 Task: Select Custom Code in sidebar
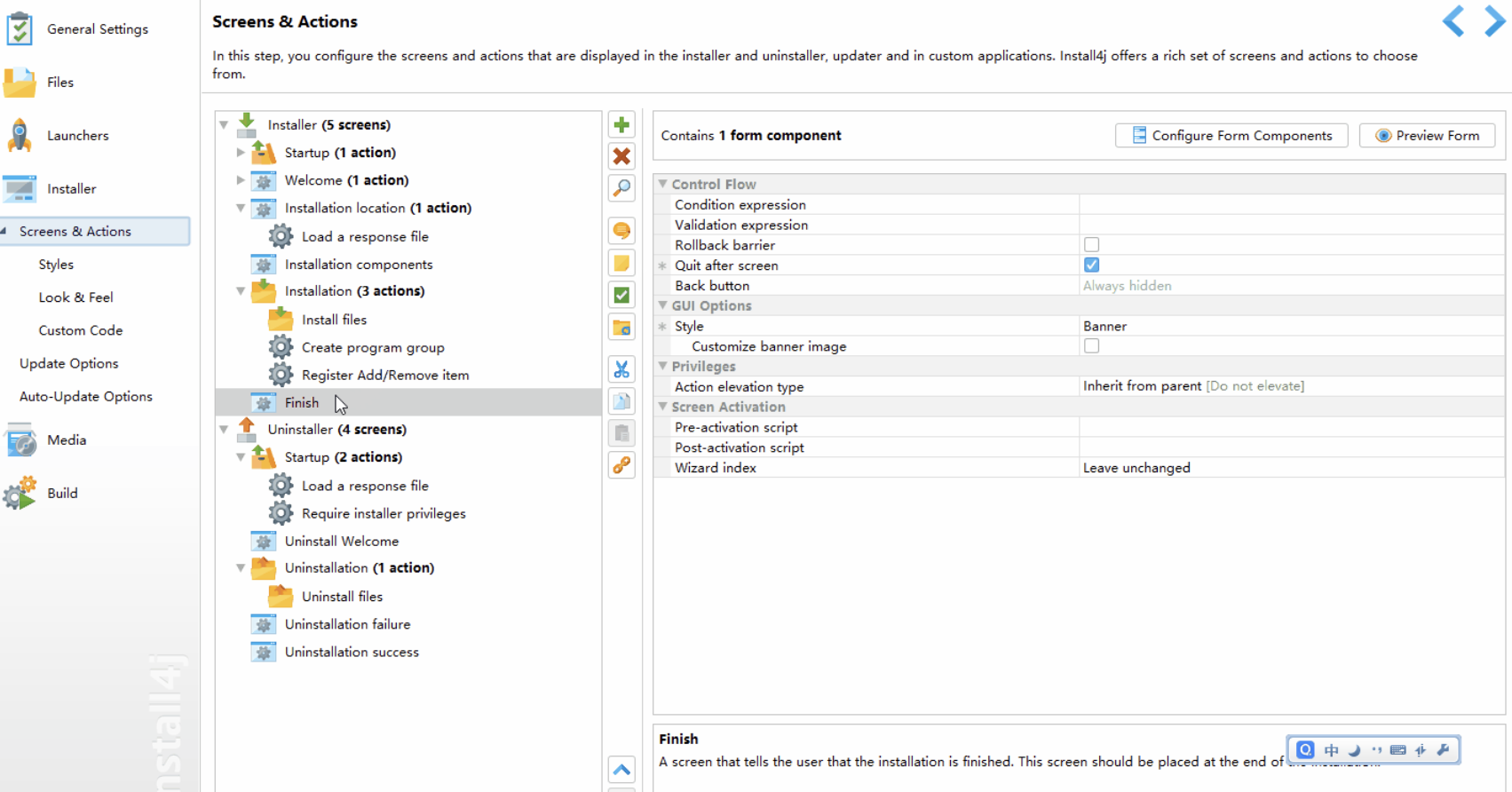point(80,330)
